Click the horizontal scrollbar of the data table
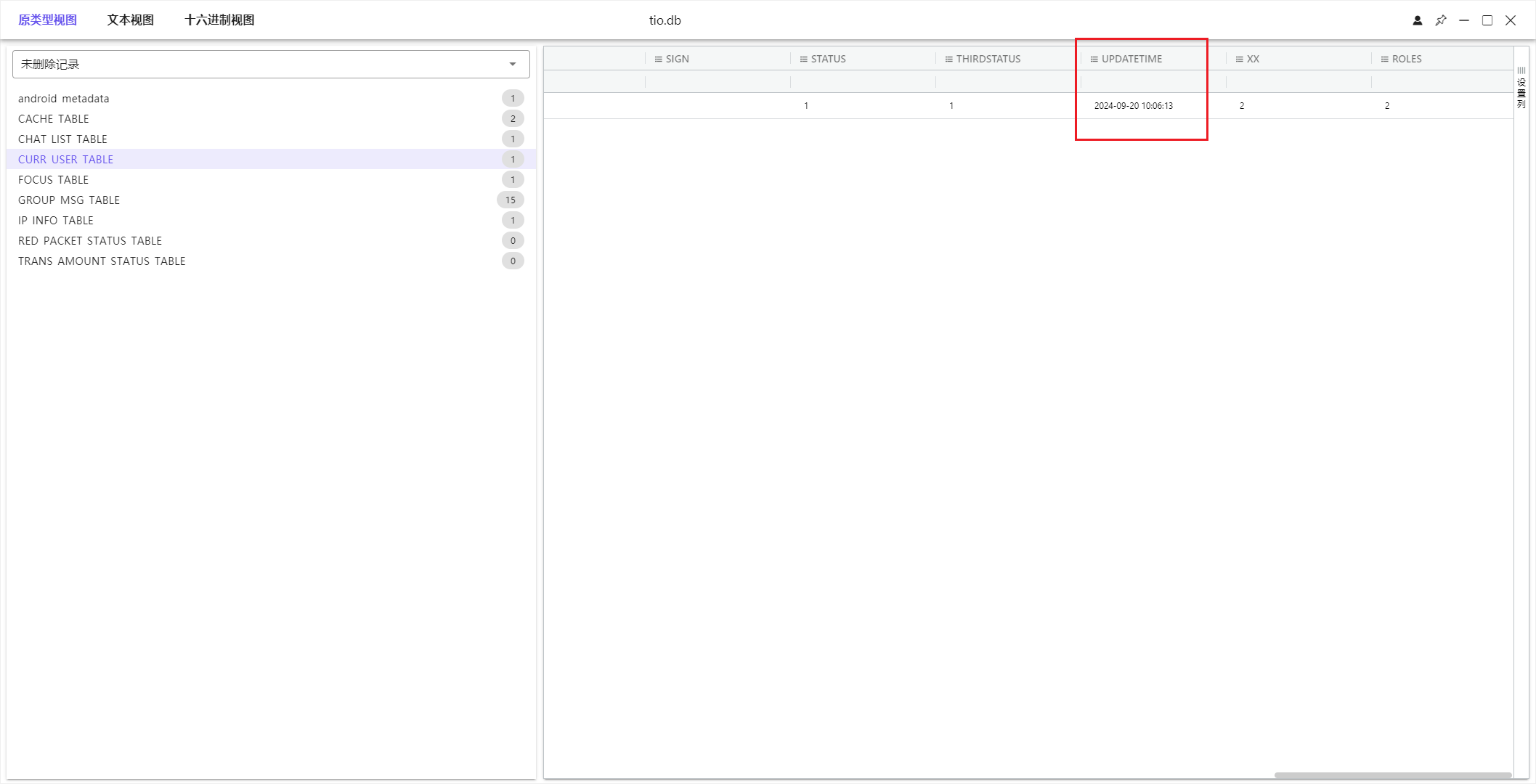The width and height of the screenshot is (1536, 784). pyautogui.click(x=1393, y=775)
